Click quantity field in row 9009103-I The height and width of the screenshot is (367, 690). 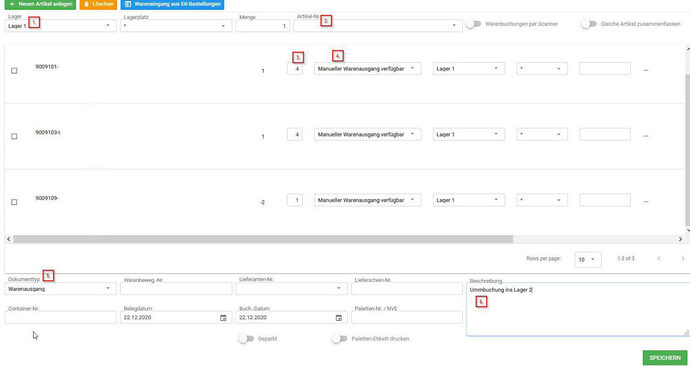(x=295, y=134)
